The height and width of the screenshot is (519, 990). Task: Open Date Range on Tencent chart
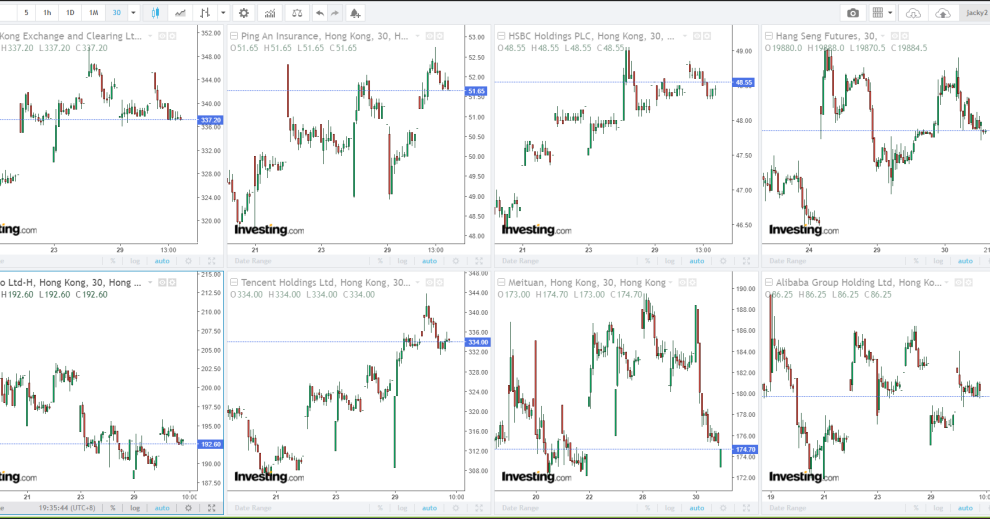253,508
